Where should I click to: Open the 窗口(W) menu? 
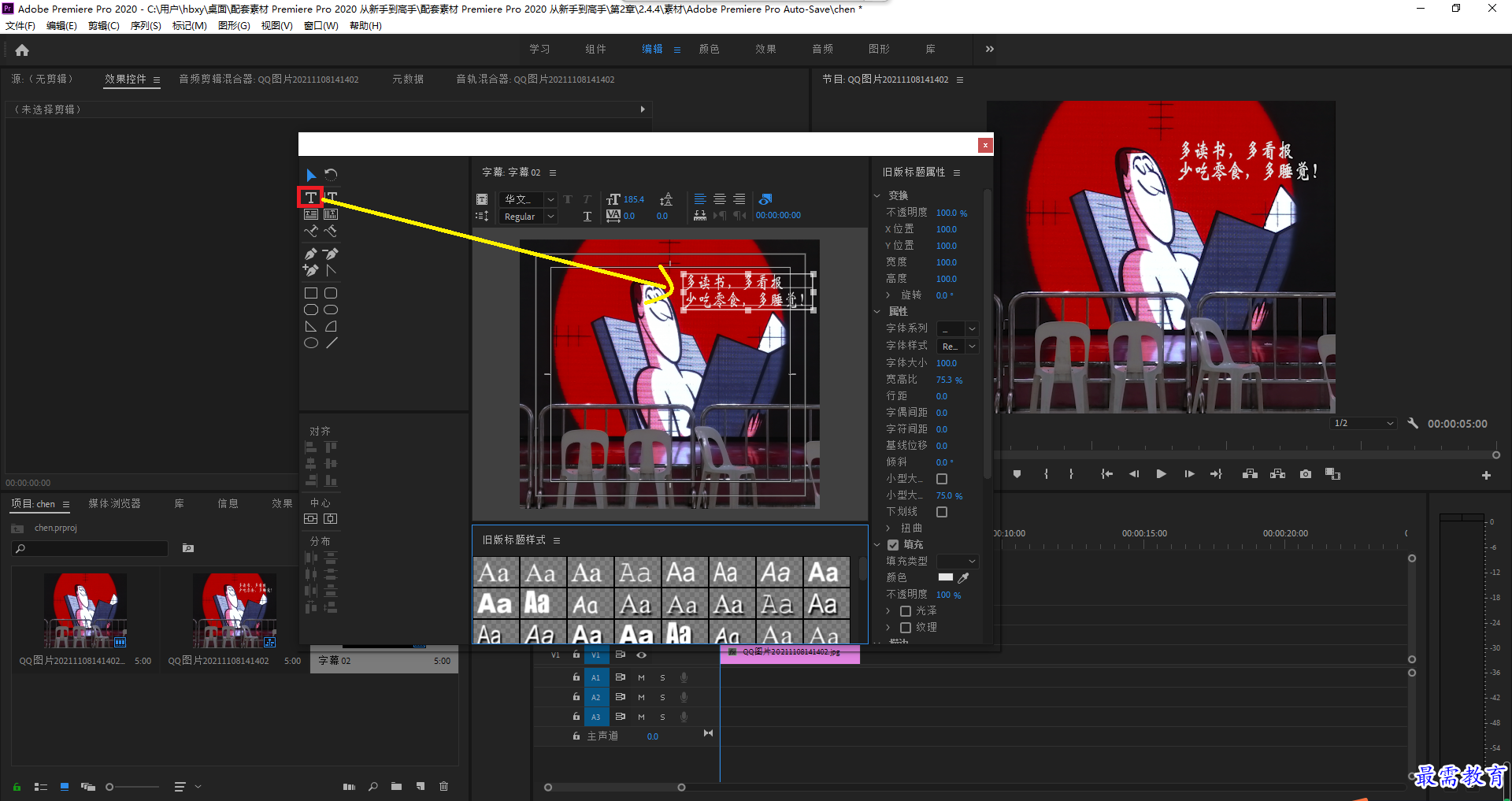(x=321, y=26)
